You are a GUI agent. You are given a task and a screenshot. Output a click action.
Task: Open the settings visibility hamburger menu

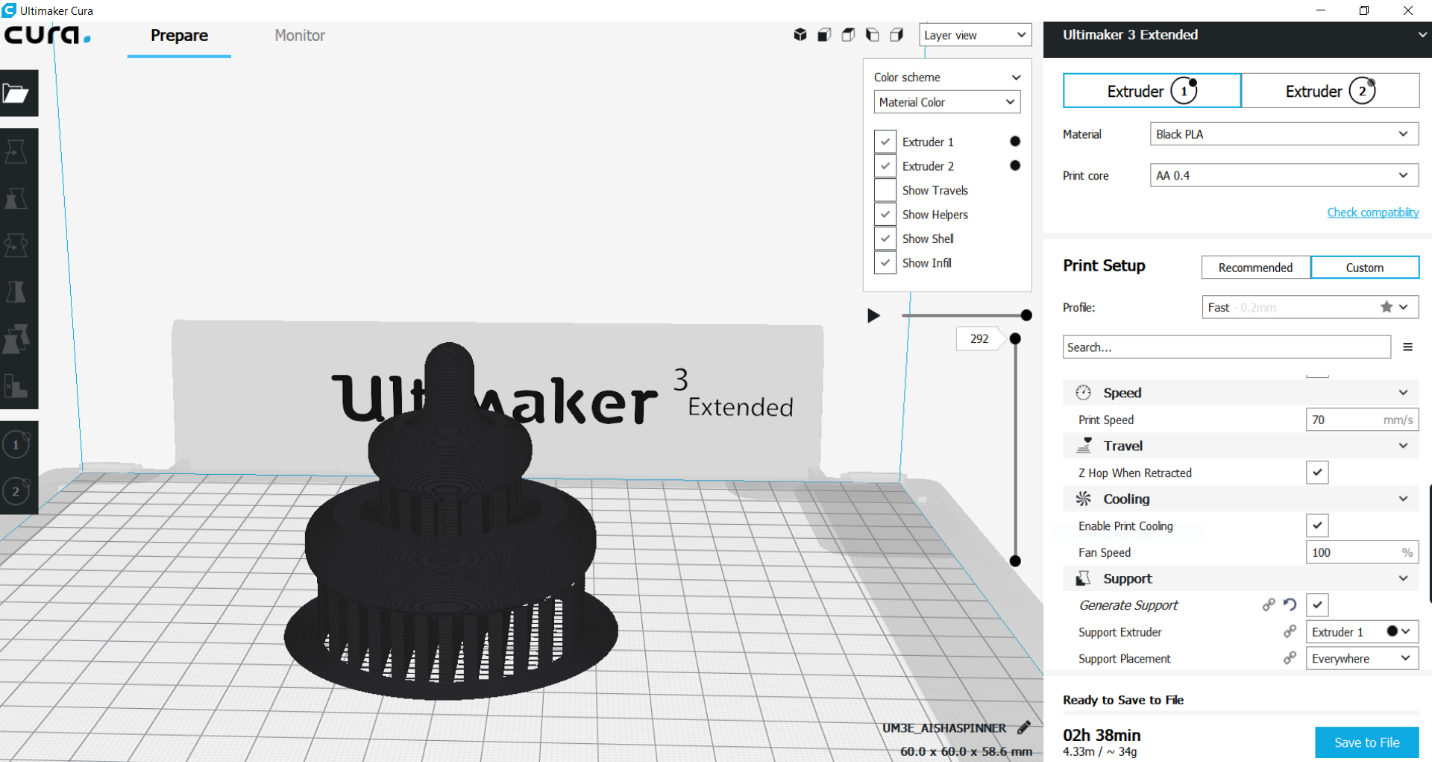(1408, 347)
